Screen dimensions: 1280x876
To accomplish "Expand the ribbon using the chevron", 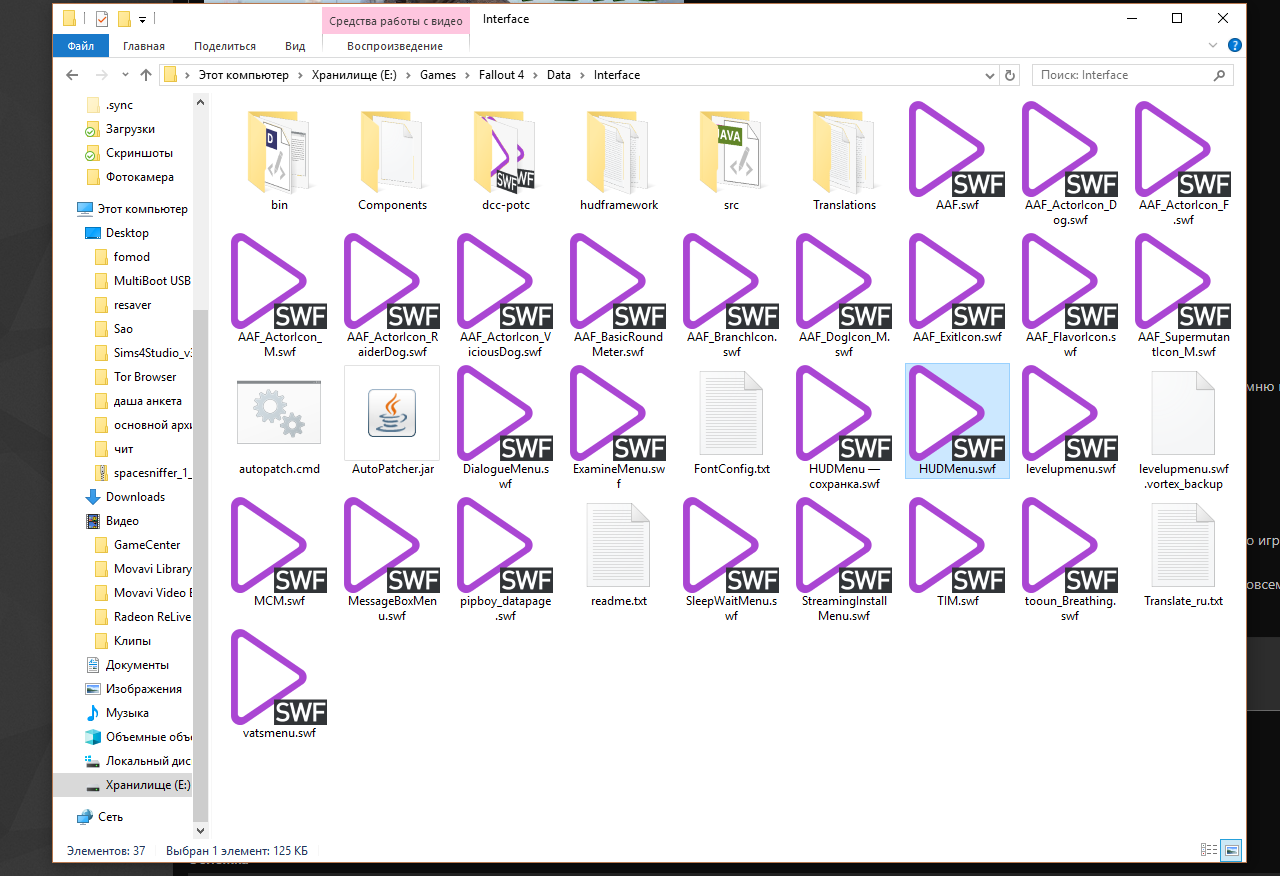I will click(1215, 46).
